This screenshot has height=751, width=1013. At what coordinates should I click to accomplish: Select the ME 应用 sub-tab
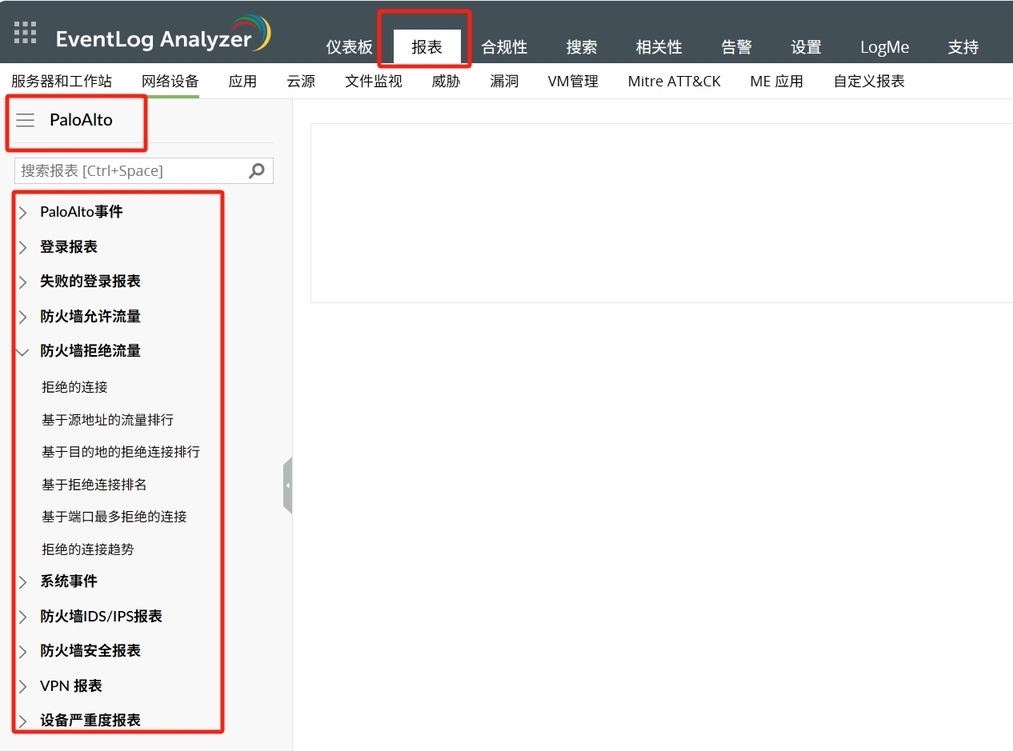[777, 81]
